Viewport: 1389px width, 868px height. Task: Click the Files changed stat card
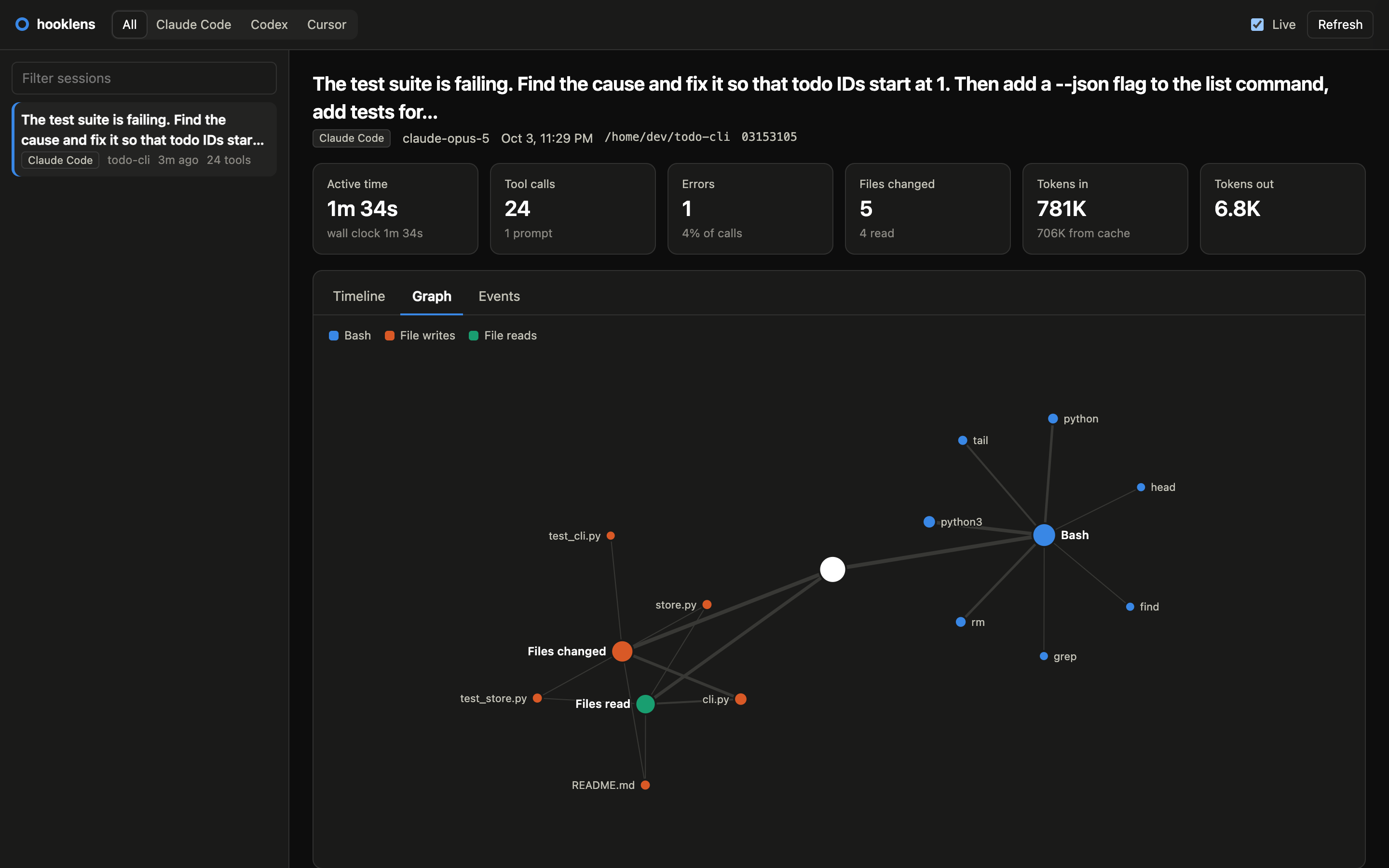click(927, 209)
